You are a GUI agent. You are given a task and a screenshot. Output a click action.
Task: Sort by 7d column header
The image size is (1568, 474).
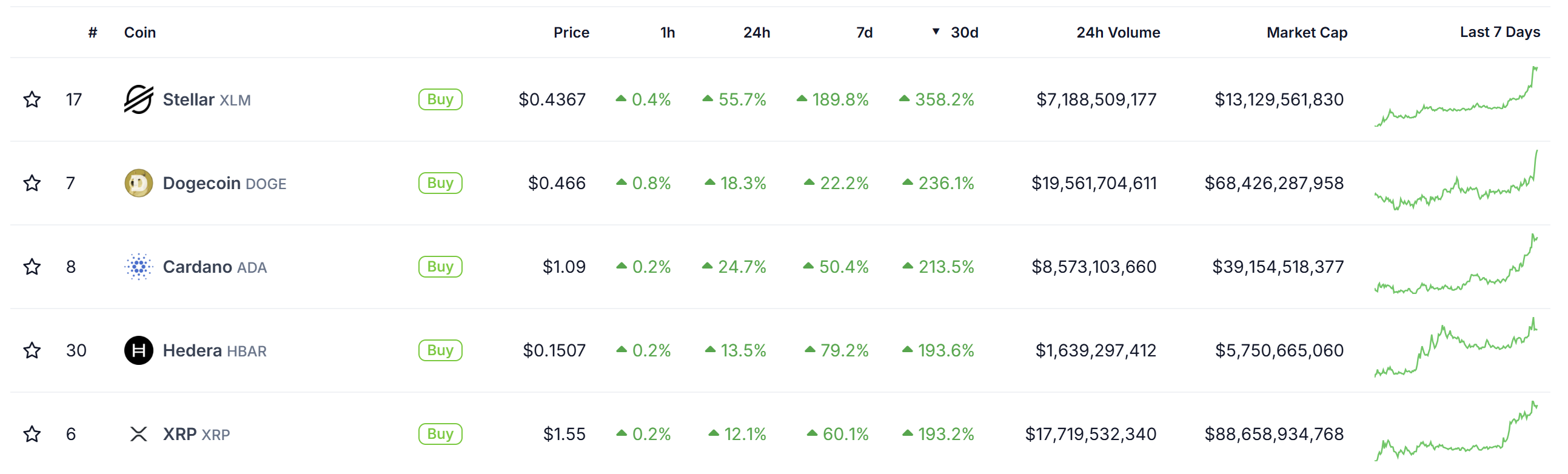tap(864, 32)
